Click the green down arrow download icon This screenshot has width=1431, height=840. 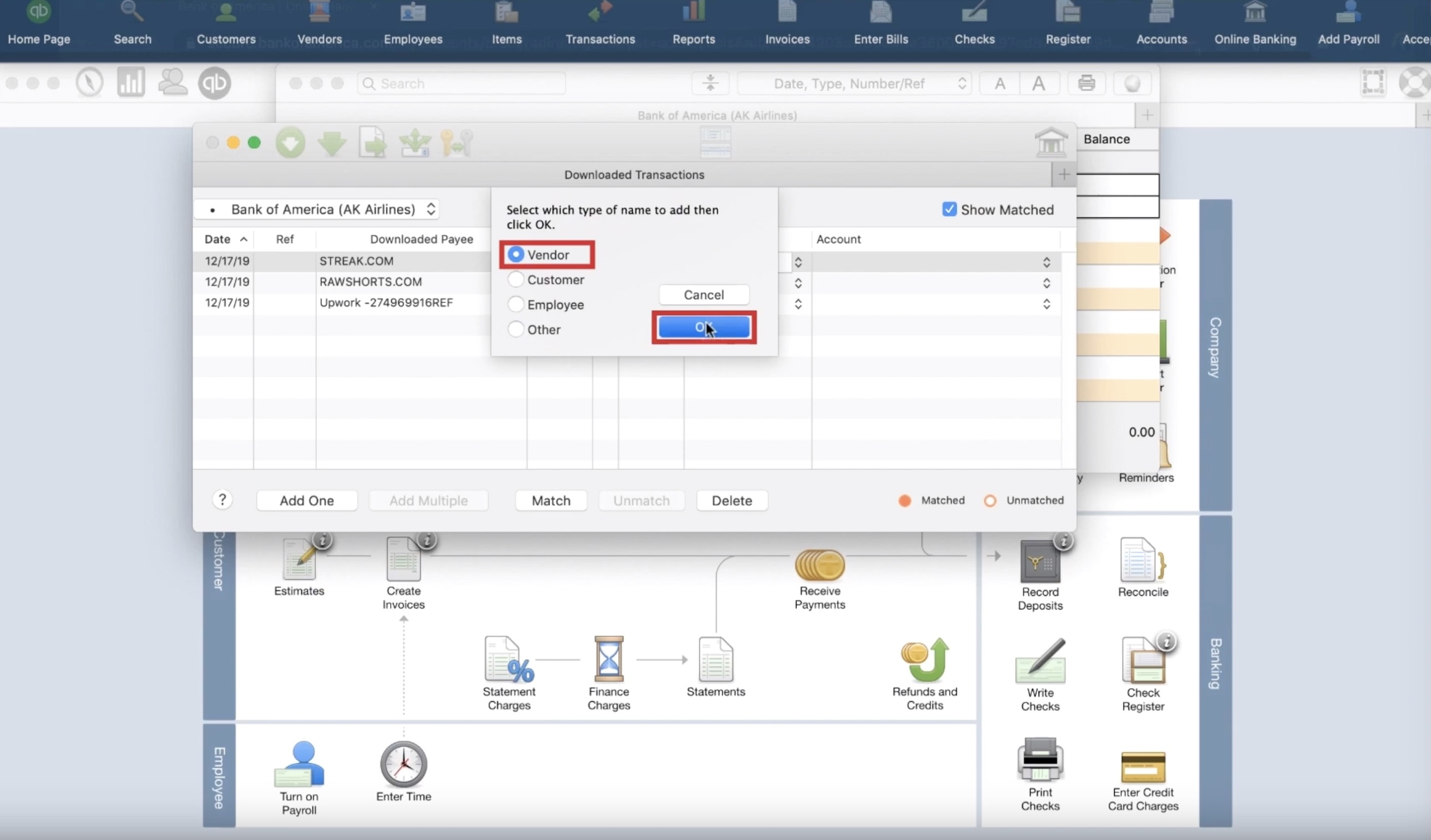pos(331,143)
